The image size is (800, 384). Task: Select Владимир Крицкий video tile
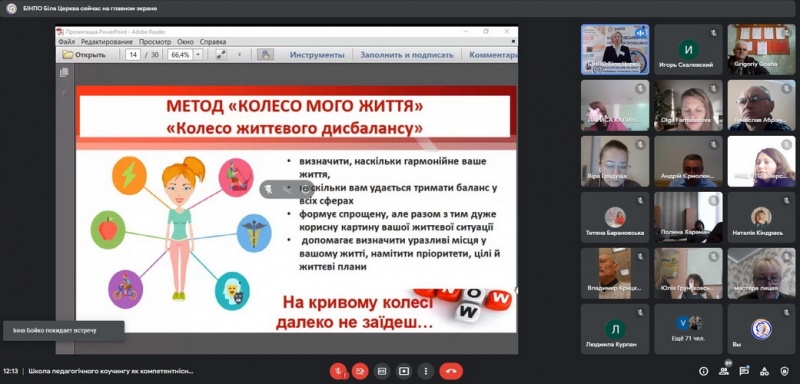(x=615, y=274)
